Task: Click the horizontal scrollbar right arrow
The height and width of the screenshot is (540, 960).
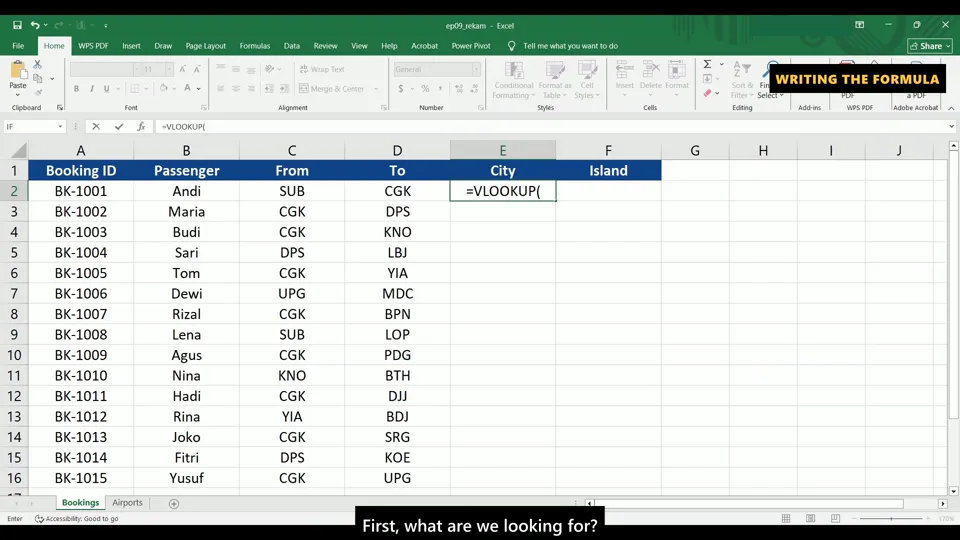Action: 943,503
